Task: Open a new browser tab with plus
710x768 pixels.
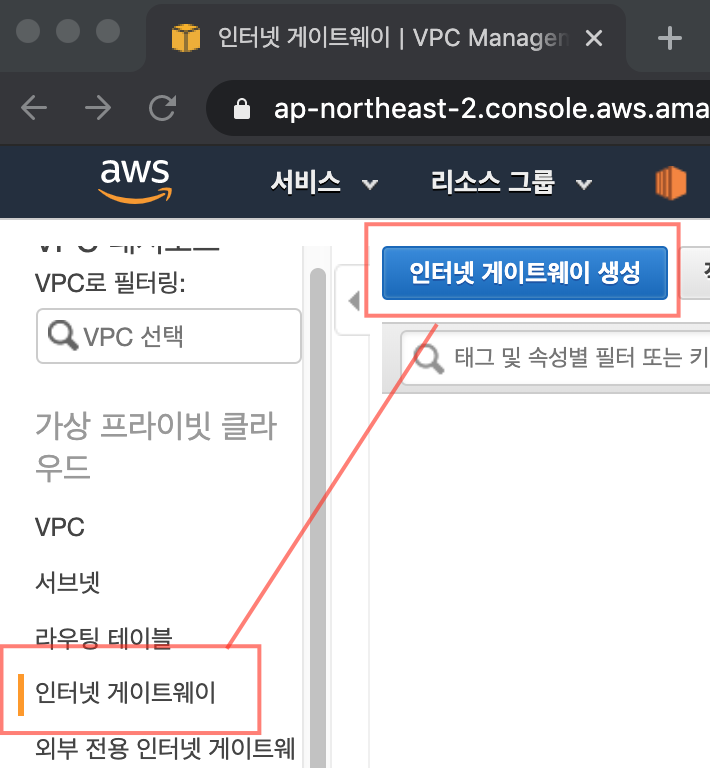Action: 669,38
